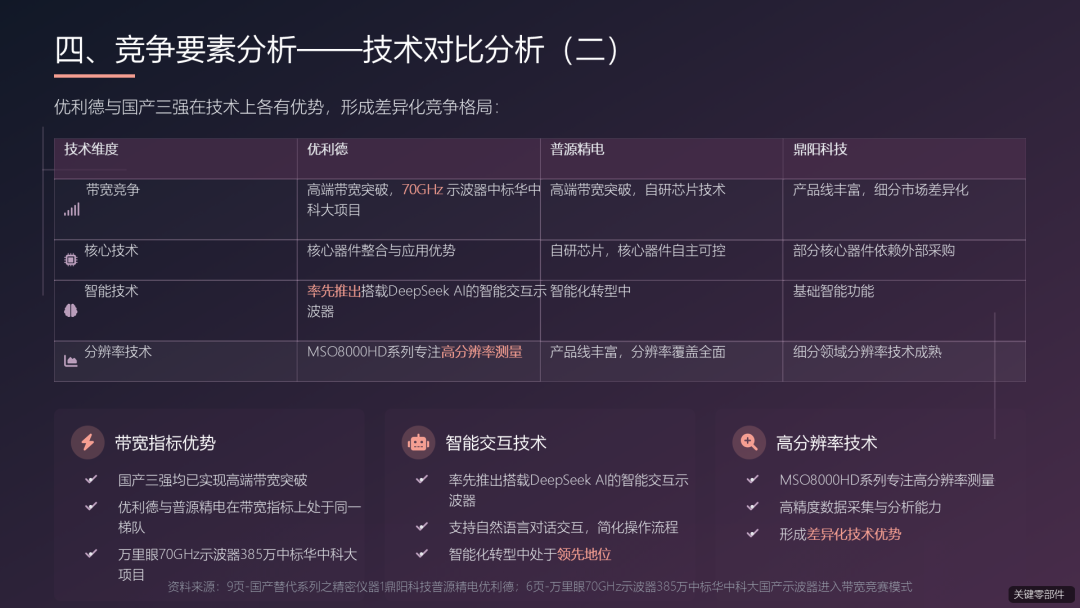Click the bullet text 万里眼70GHz示波器385万中标华中科大项目
Viewport: 1080px width, 608px height.
(x=237, y=564)
